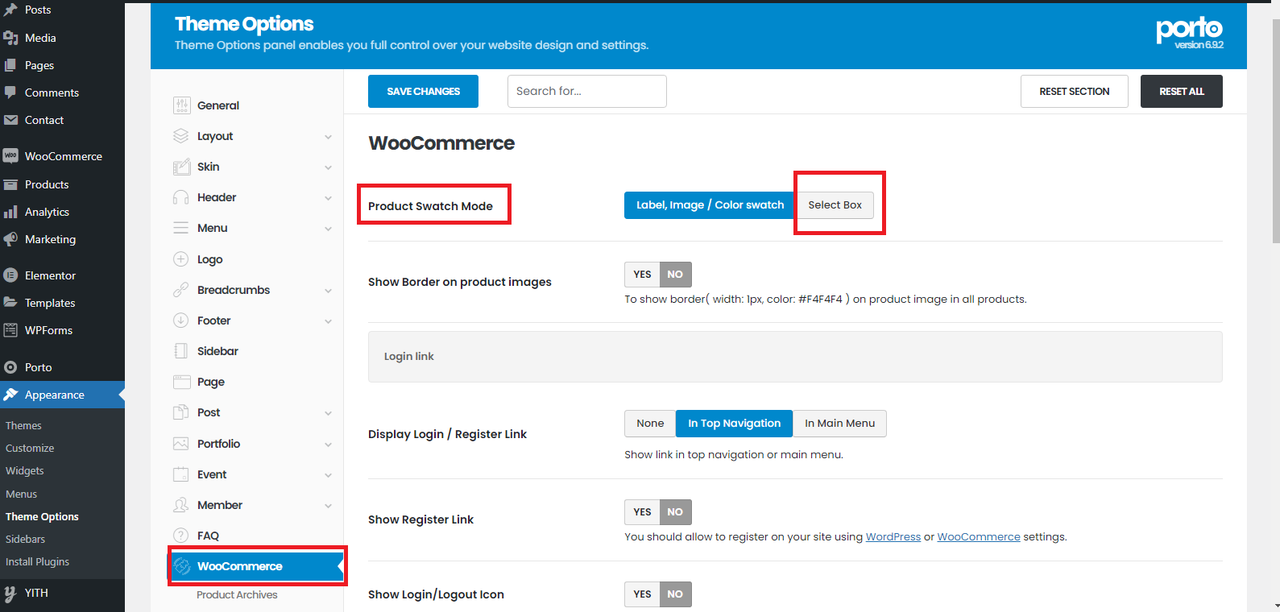
Task: Choose In Main Menu option
Action: click(840, 423)
